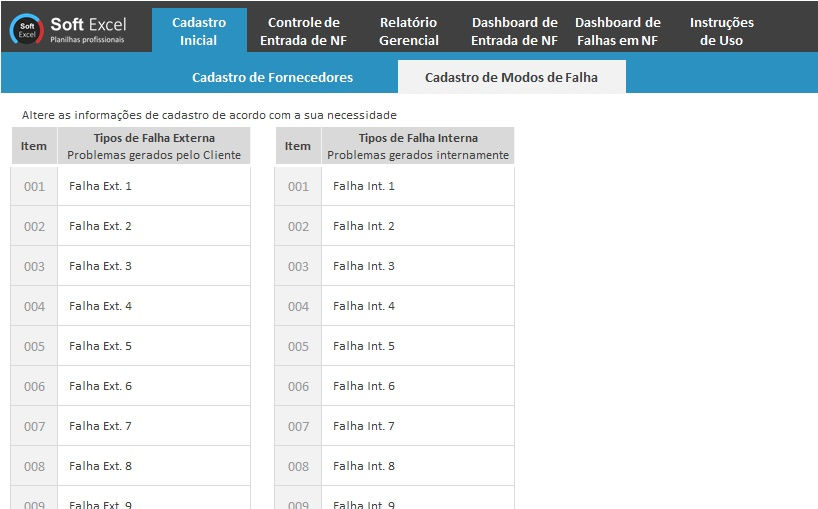The width and height of the screenshot is (818, 509).
Task: Select the Falha Ext. 6 cell
Action: [154, 386]
